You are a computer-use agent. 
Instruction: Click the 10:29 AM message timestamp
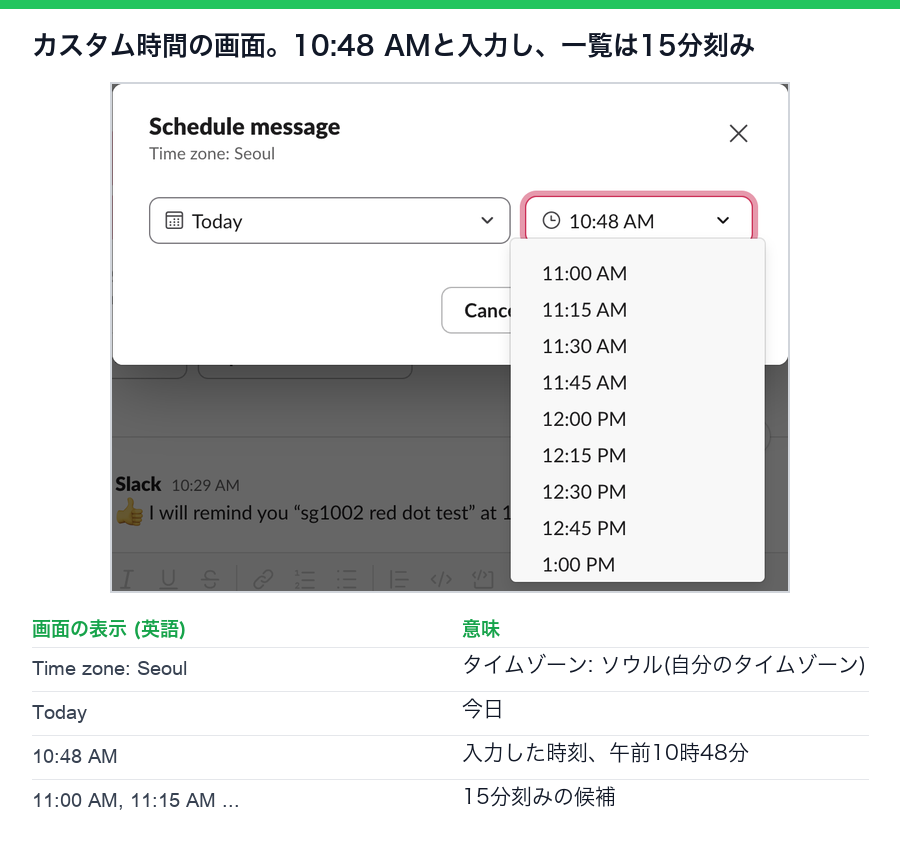click(x=205, y=486)
